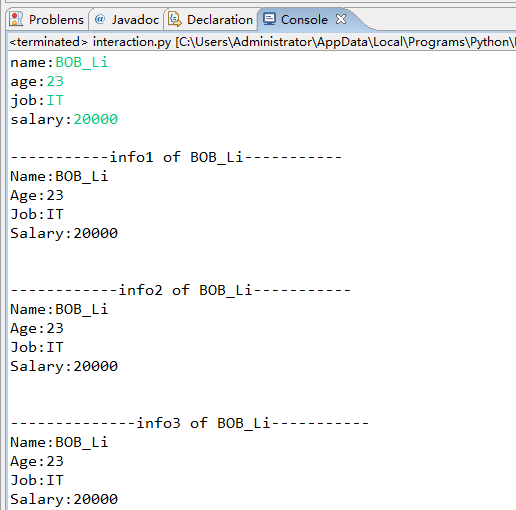This screenshot has width=516, height=510.
Task: Activate the Console tab label
Action: click(304, 20)
